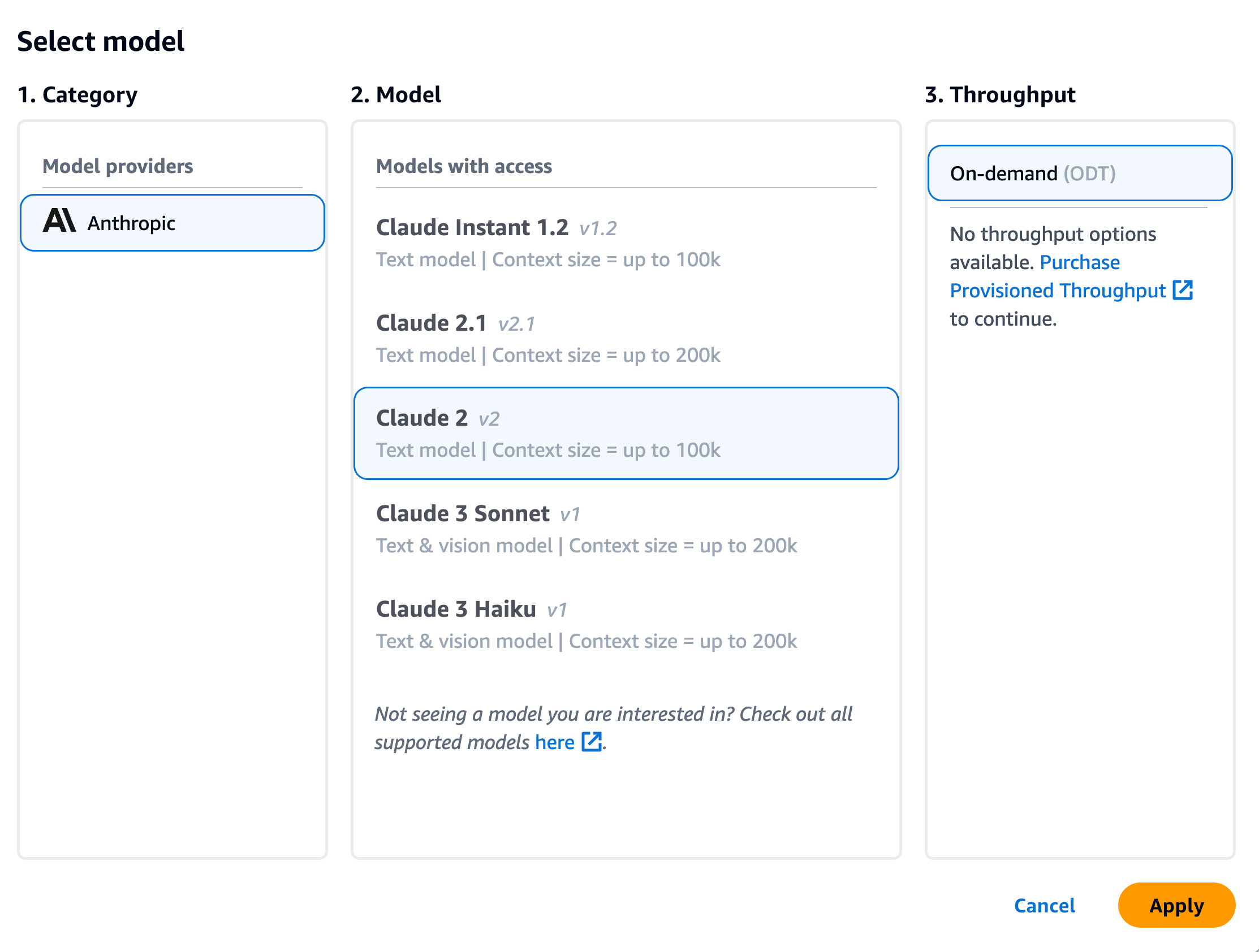Cancel the model selection dialog
This screenshot has height=952, width=1259.
coord(1045,905)
